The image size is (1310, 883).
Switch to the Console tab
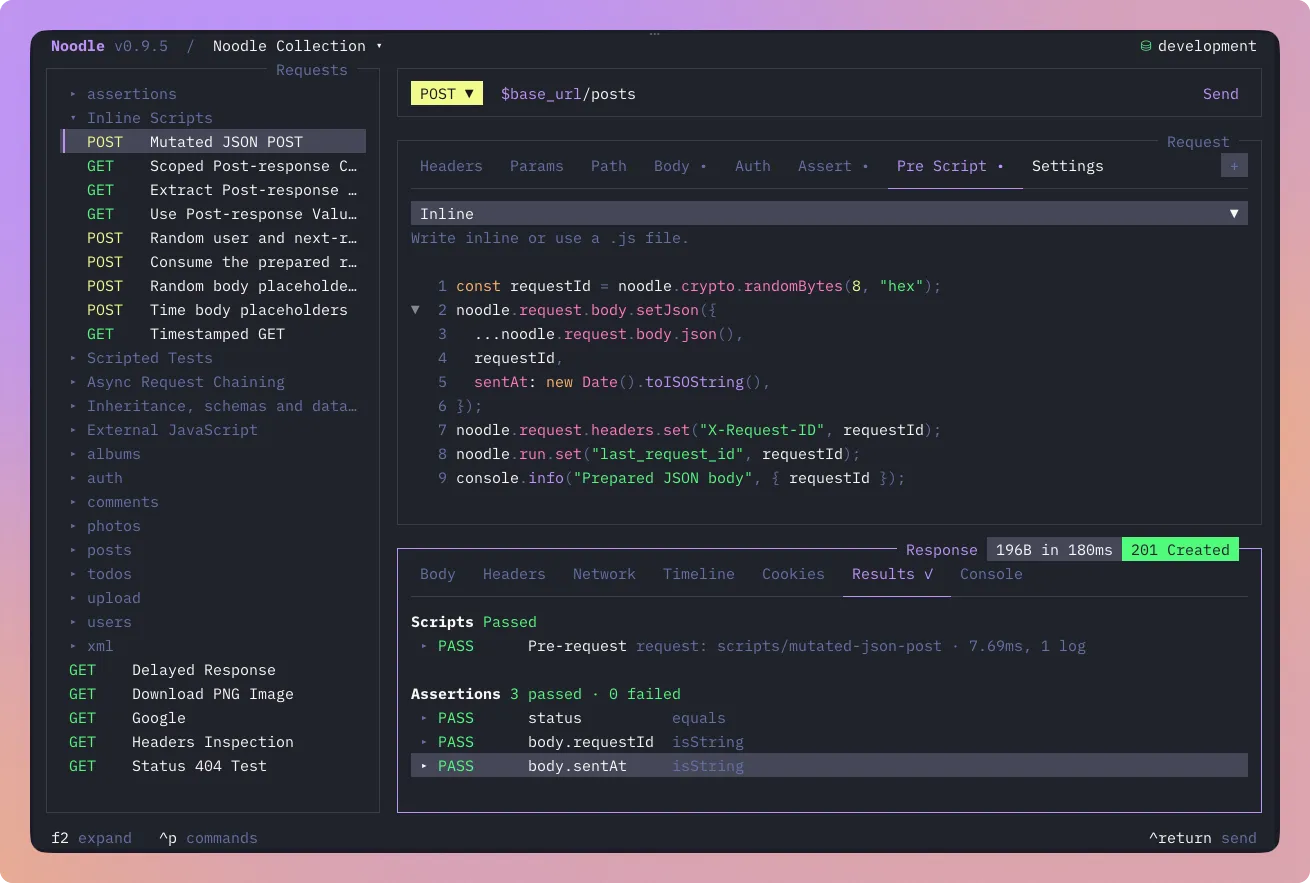coord(991,574)
